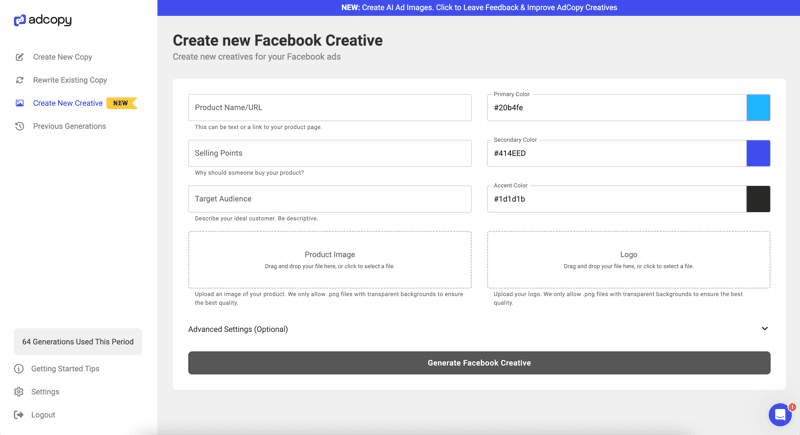Viewport: 800px width, 435px height.
Task: Open the Primary Color swatch picker
Action: click(758, 108)
